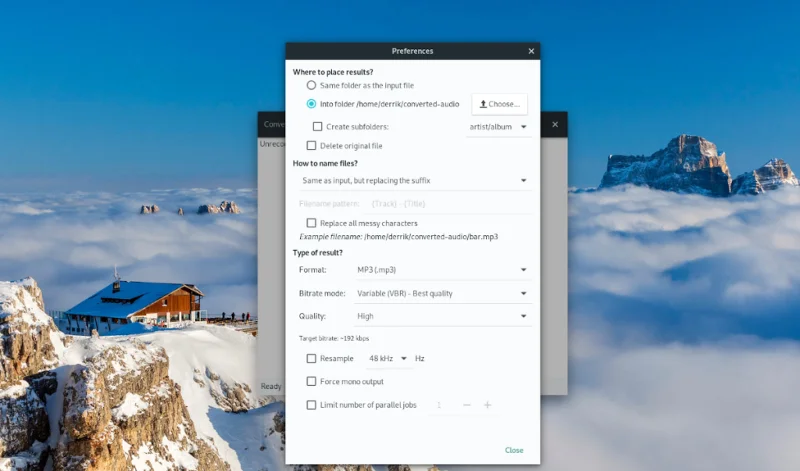Tick the Delete original file checkbox
800x471 pixels.
point(311,145)
